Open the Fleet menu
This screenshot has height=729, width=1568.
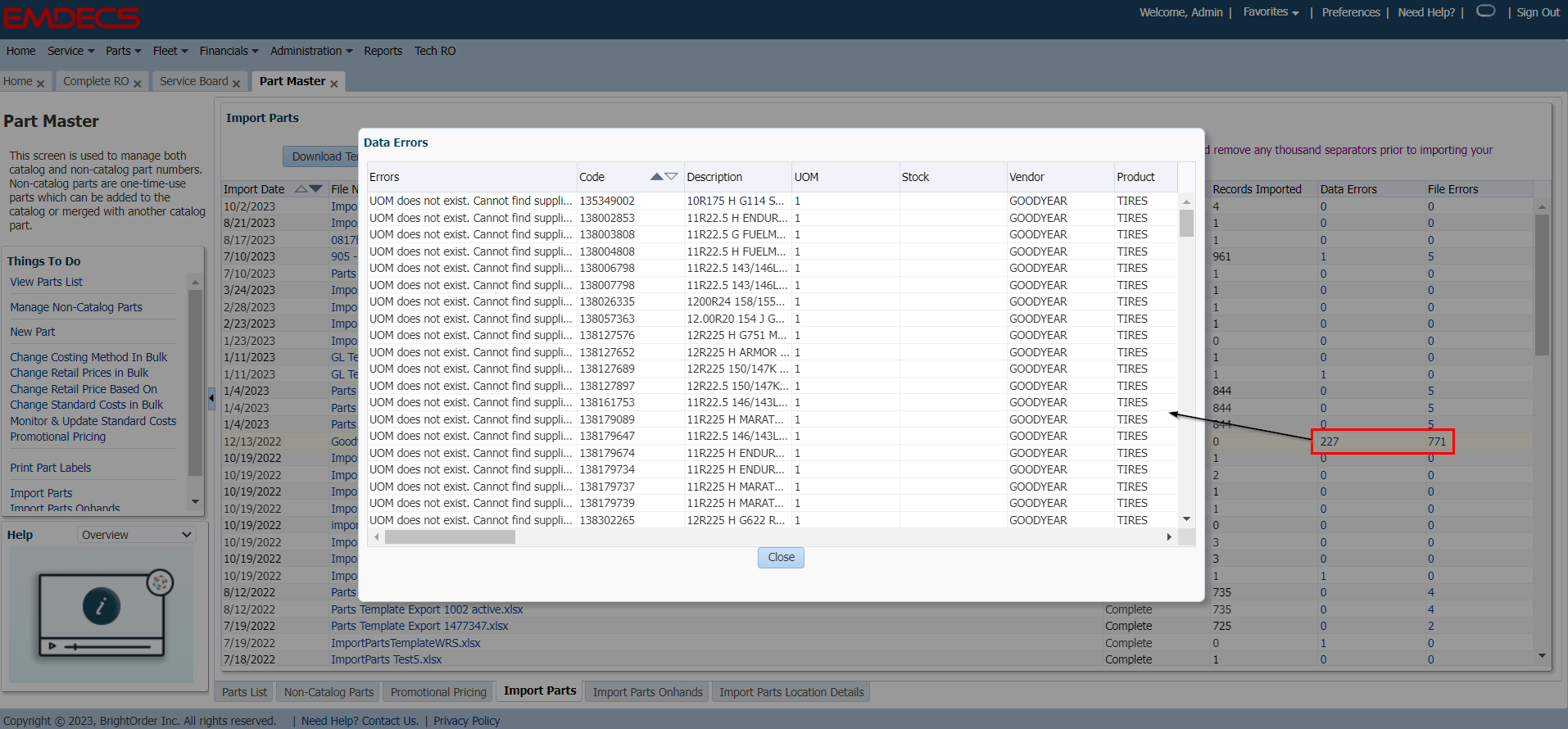[x=170, y=51]
